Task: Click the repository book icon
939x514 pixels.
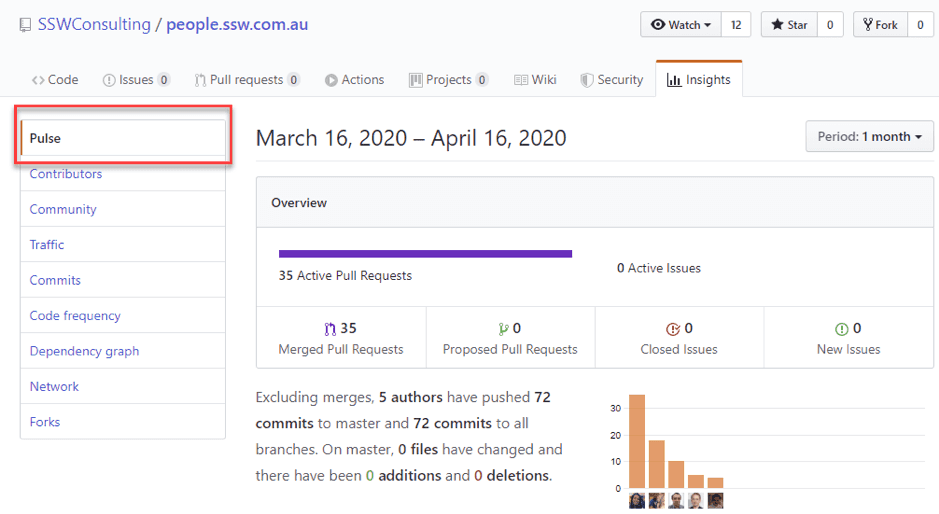Action: (25, 25)
